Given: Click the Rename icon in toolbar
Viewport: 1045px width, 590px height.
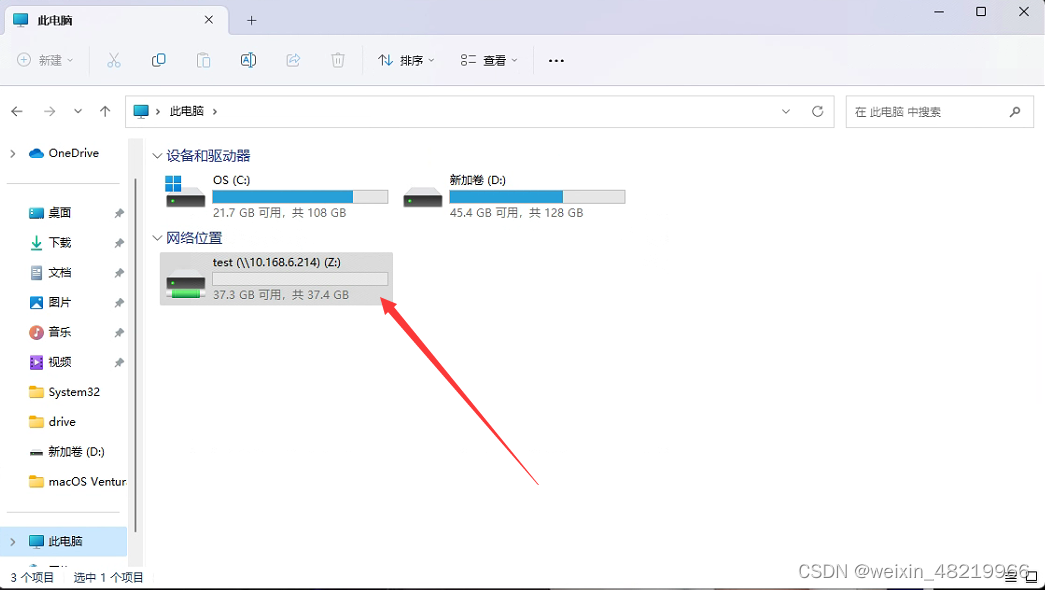Looking at the screenshot, I should coord(248,61).
